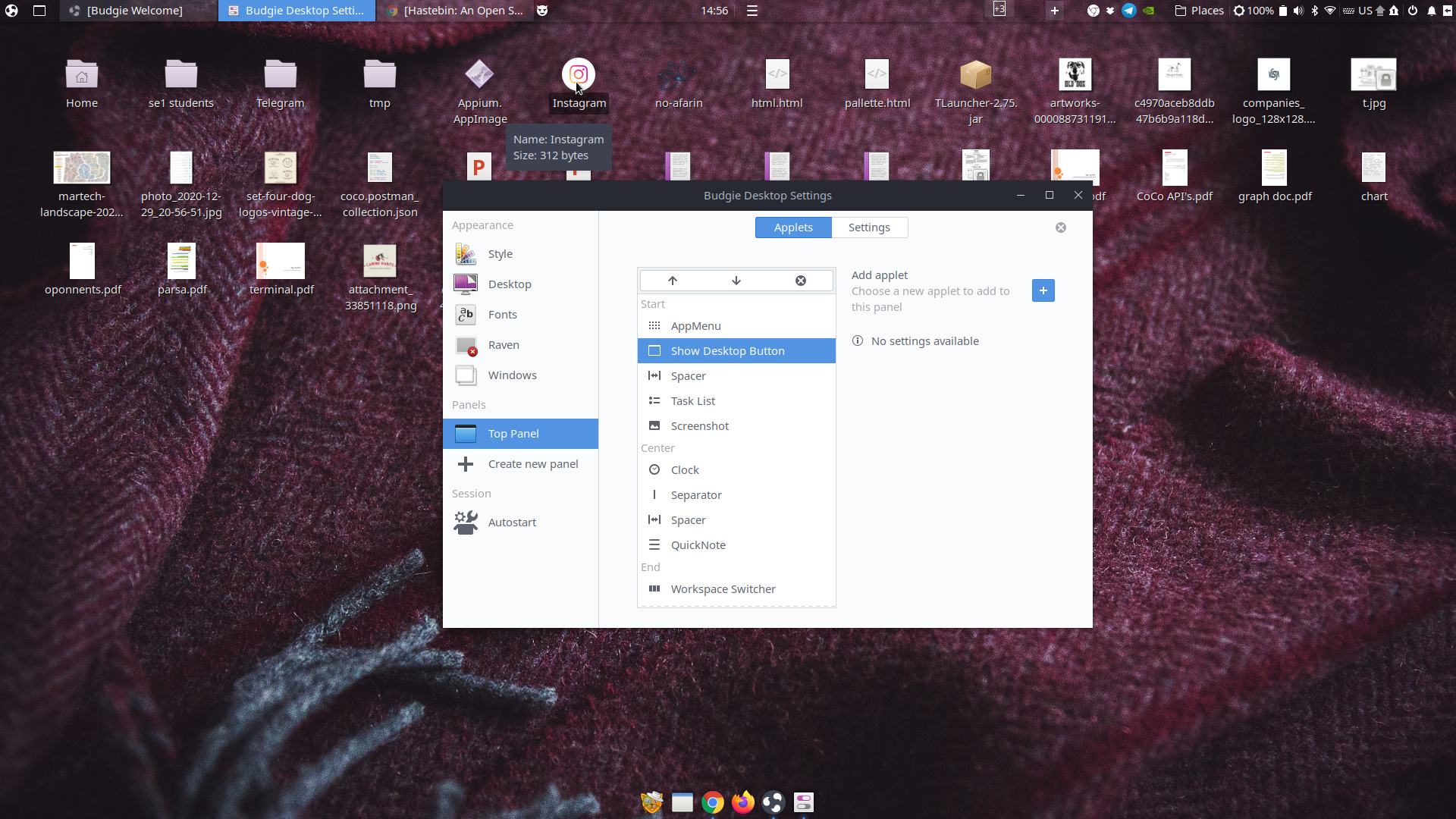Select Task List applet row
1456x819 pixels.
tap(736, 401)
